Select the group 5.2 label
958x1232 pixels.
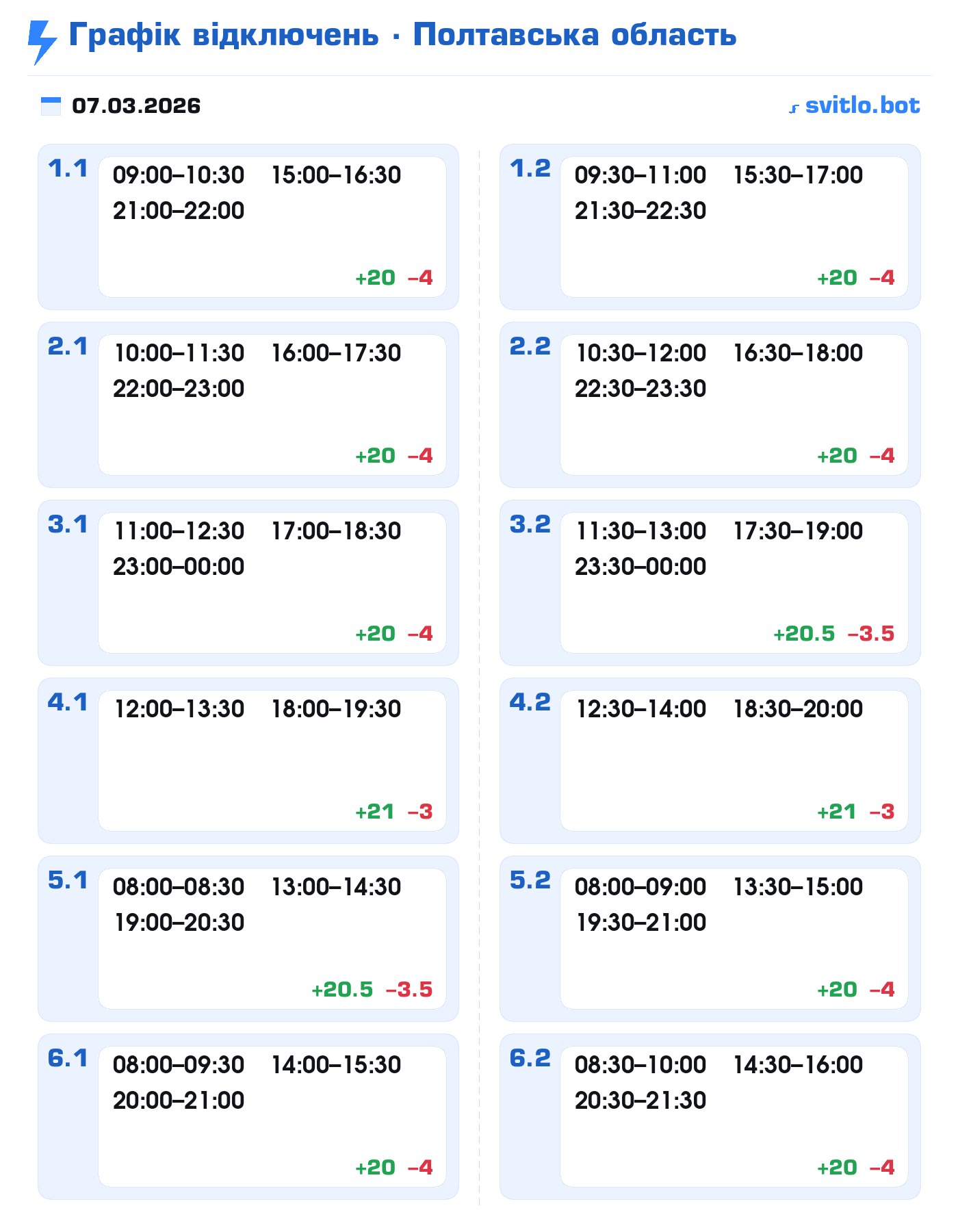tap(530, 880)
